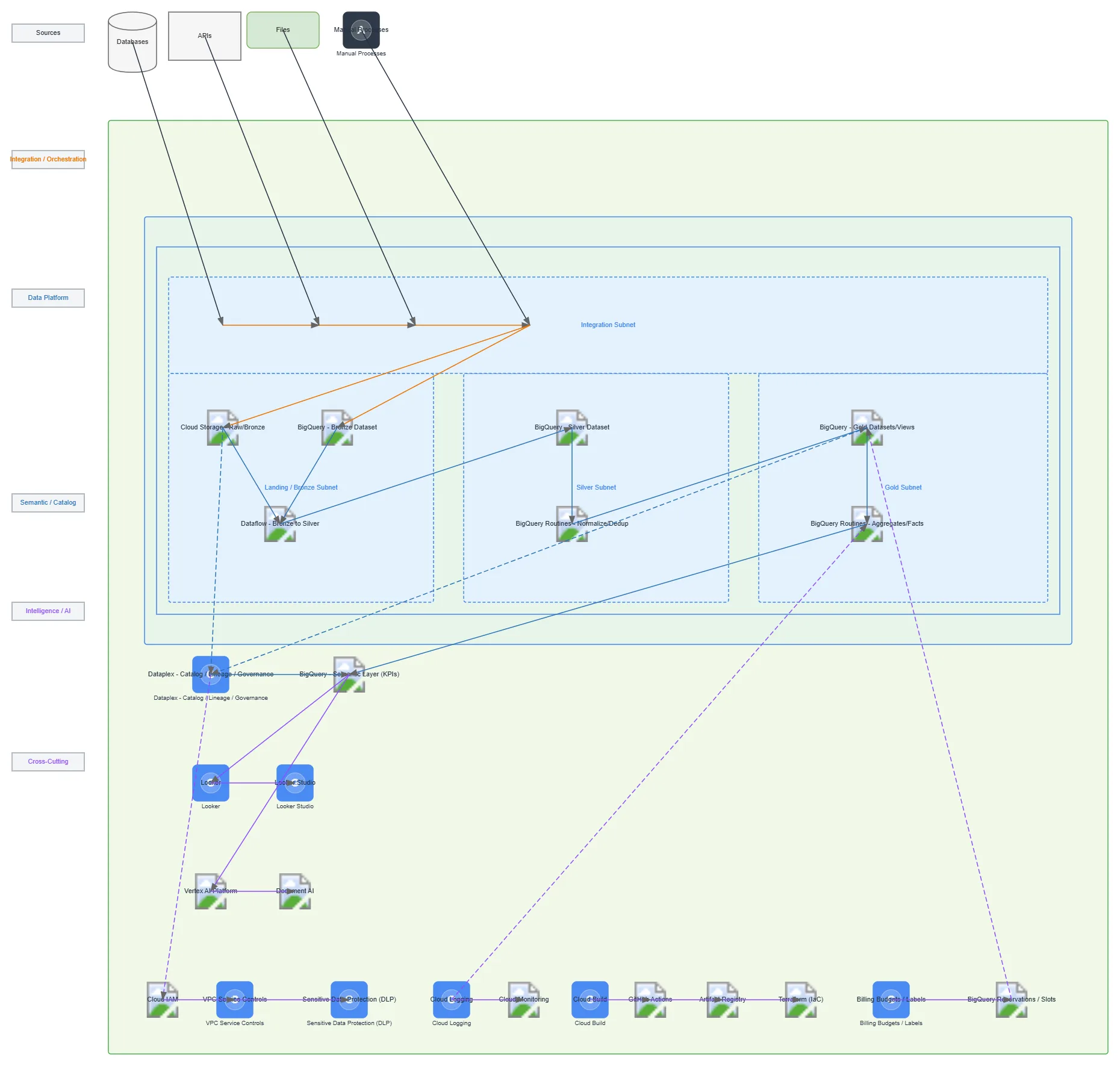The width and height of the screenshot is (1120, 1066).
Task: Select Sensitive Data Protection (DLP) caption text
Action: 349,1023
